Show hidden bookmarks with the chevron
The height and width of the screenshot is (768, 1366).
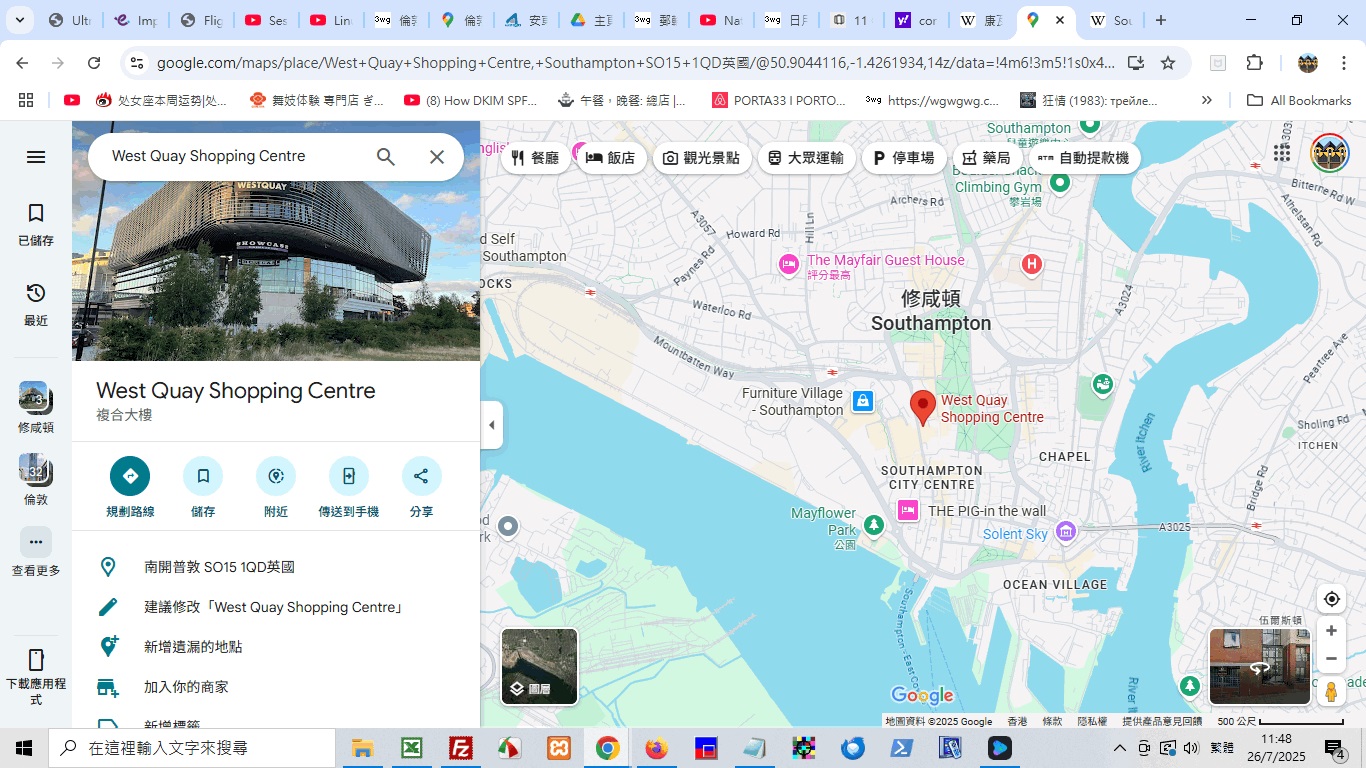coord(1207,100)
